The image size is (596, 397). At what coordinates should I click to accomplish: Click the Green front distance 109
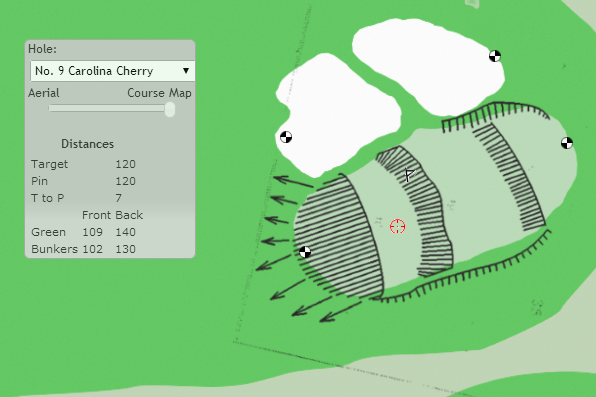point(92,232)
